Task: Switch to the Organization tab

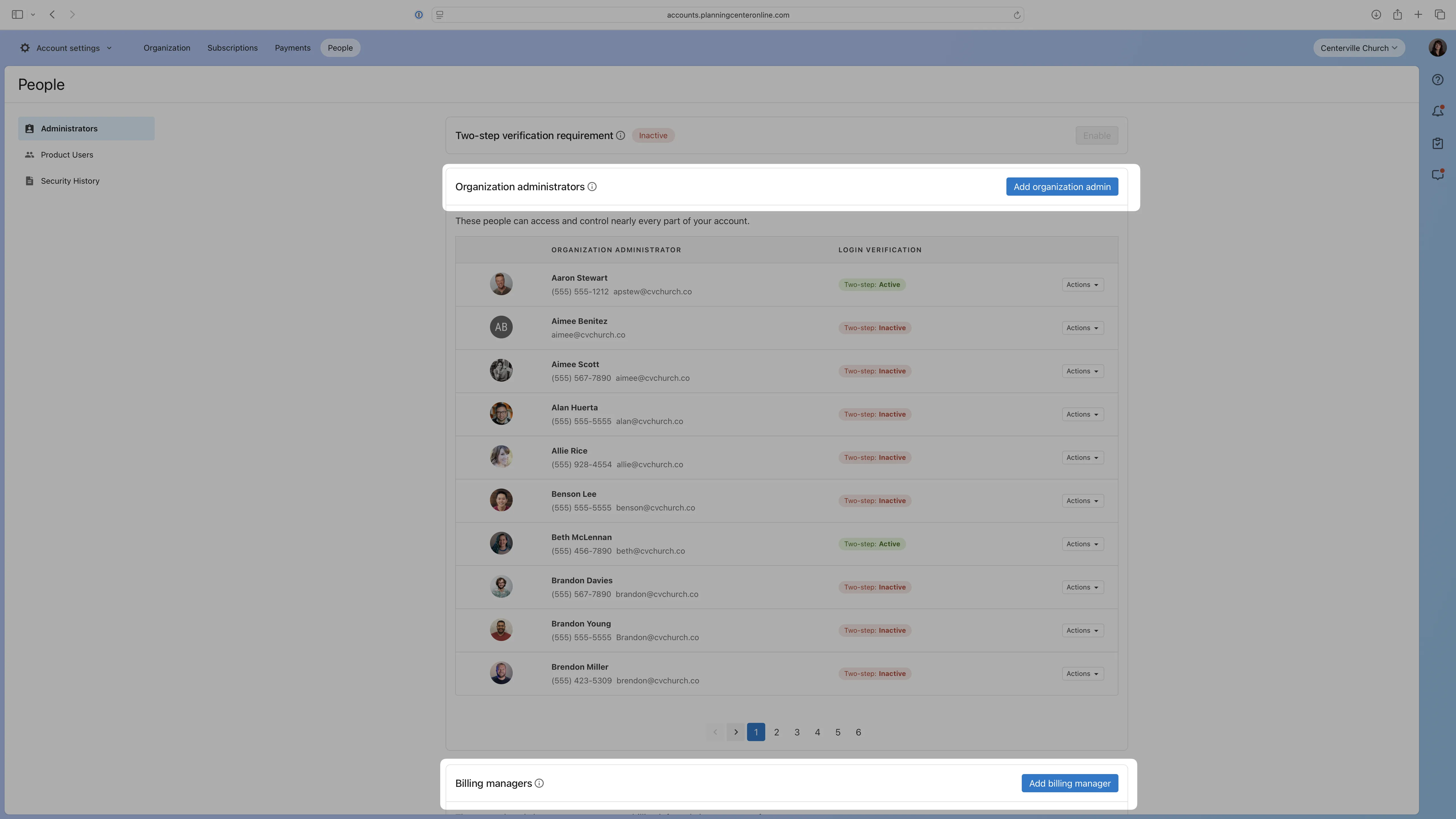Action: click(166, 47)
